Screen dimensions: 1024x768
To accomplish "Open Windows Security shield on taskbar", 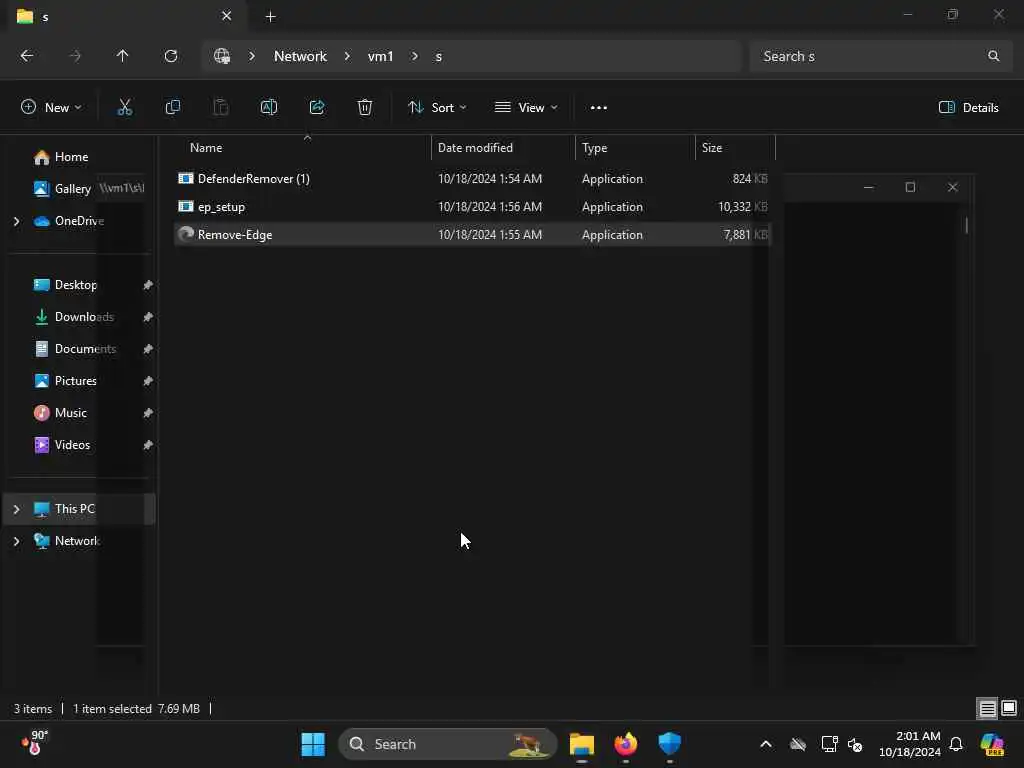I will tap(669, 744).
